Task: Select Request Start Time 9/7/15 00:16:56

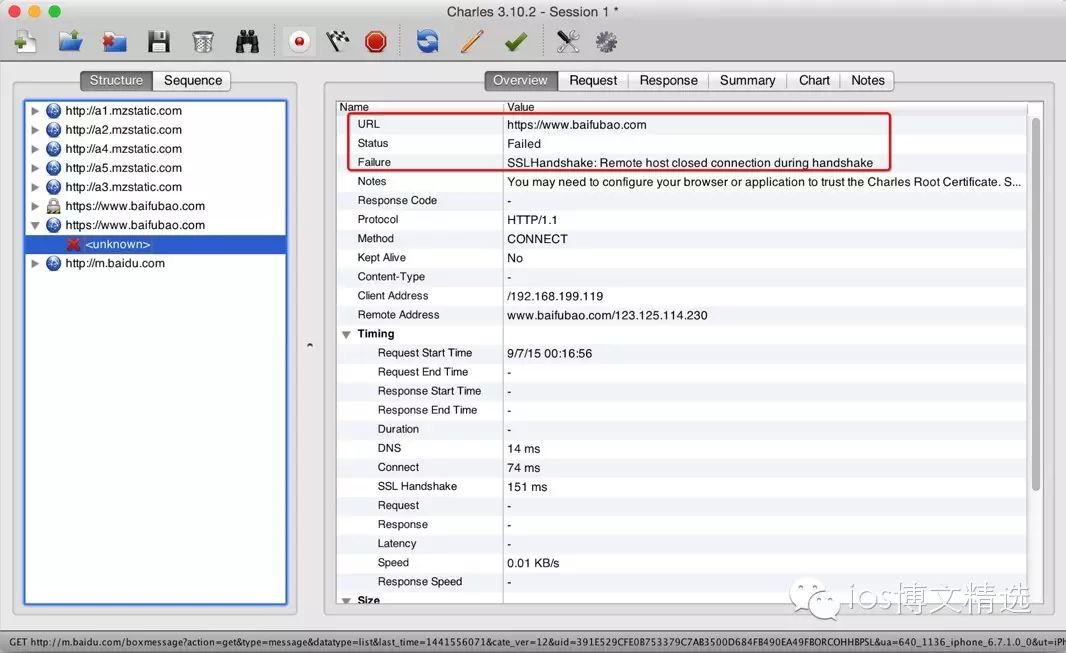Action: tap(549, 353)
